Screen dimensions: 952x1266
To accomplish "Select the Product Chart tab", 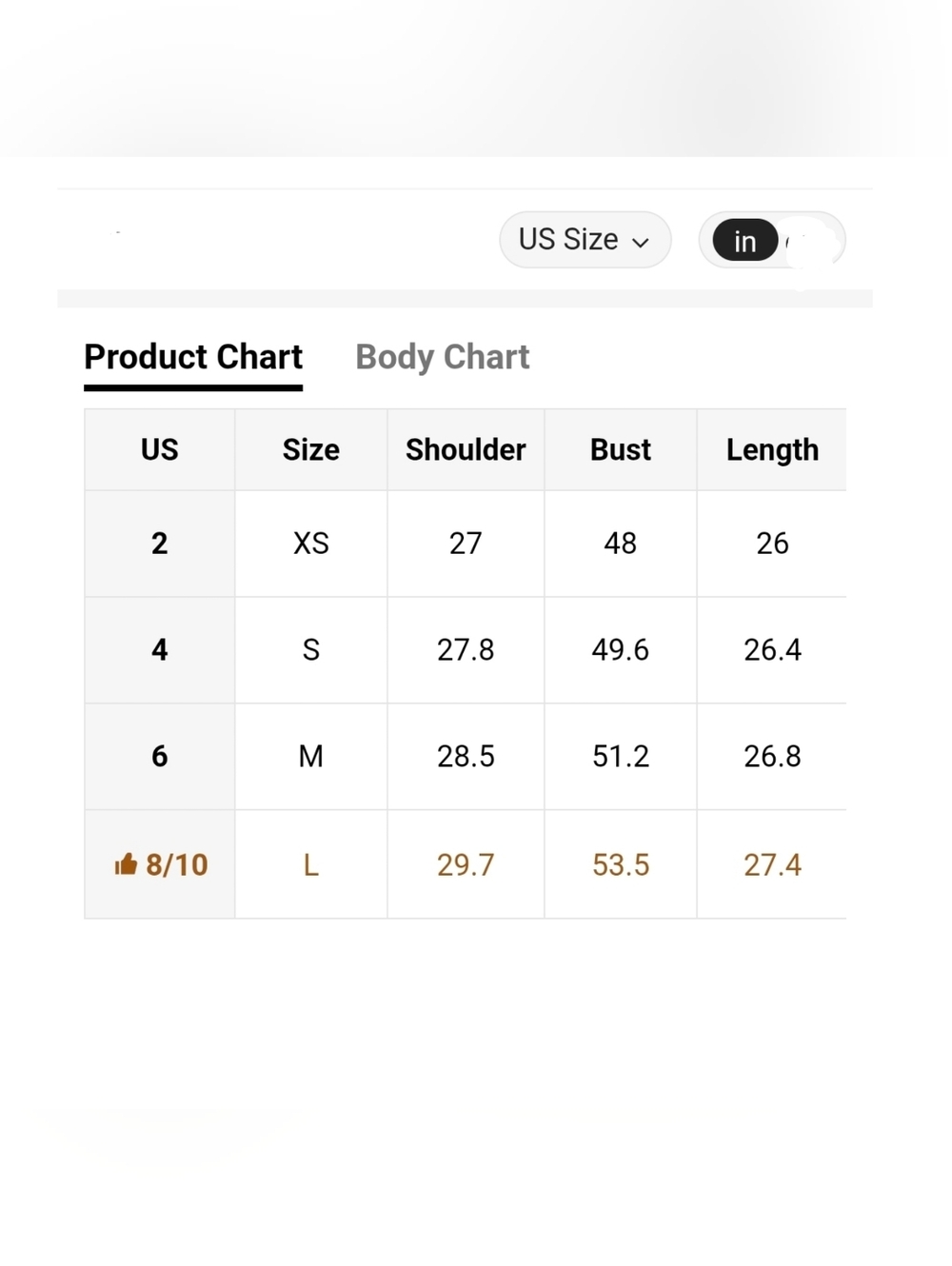I will click(193, 357).
